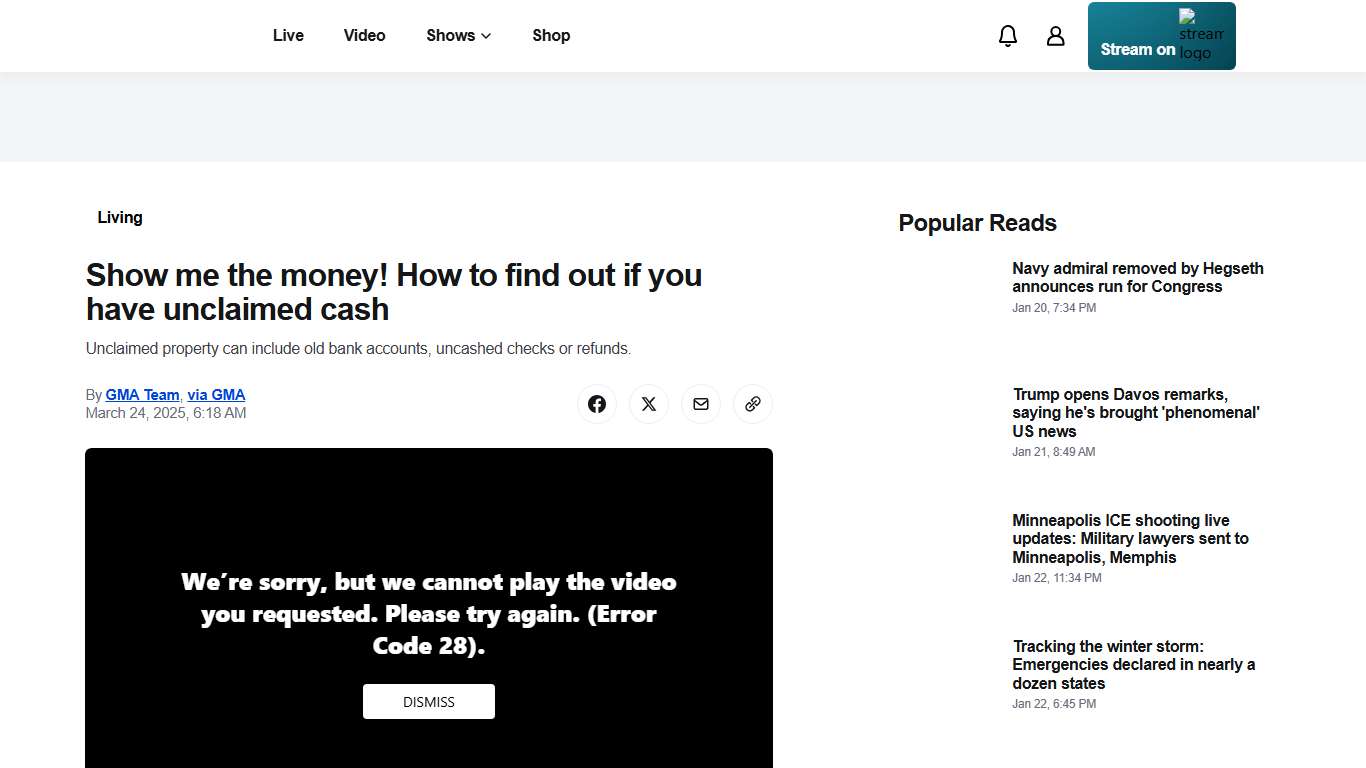Open Trump opens Davos remarks article
The width and height of the screenshot is (1366, 768).
click(x=1135, y=412)
